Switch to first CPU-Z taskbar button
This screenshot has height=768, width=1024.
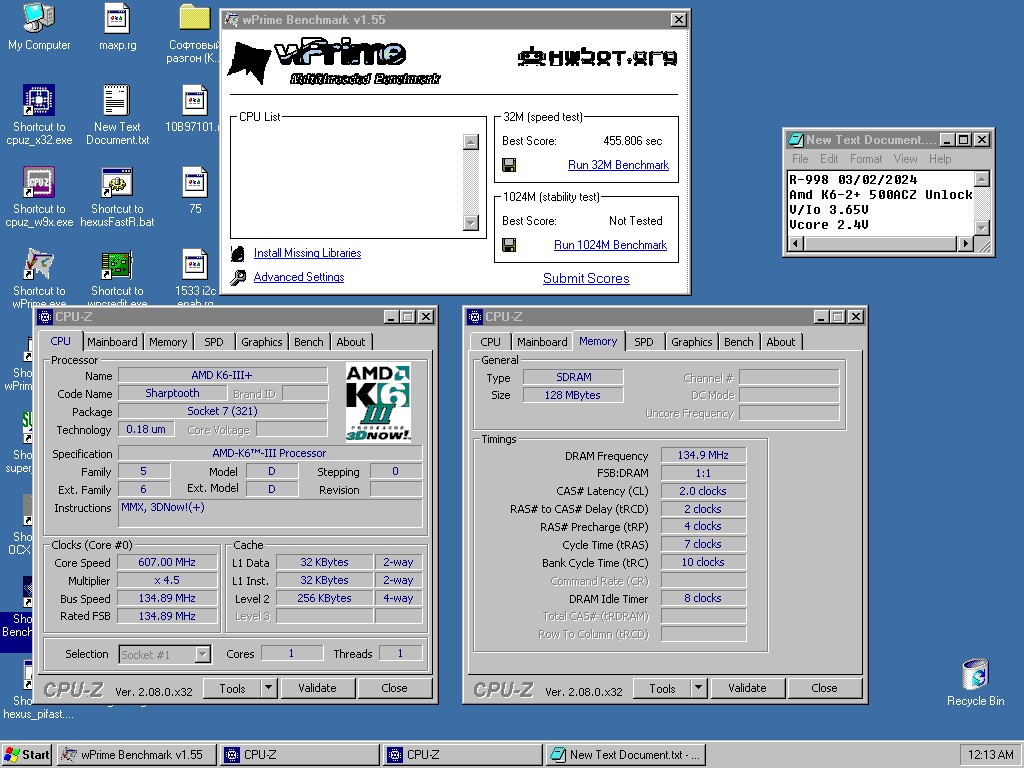click(300, 754)
